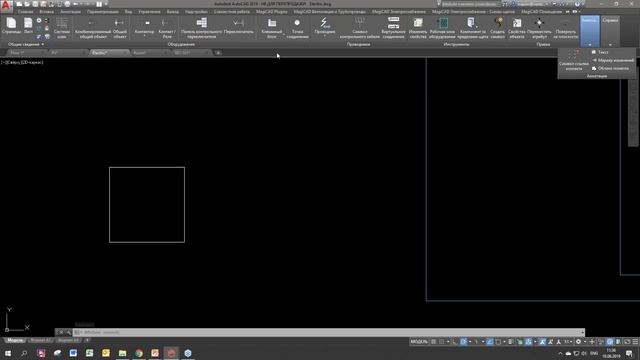
Task: Click the Customization menu icon in status bar
Action: click(635, 342)
